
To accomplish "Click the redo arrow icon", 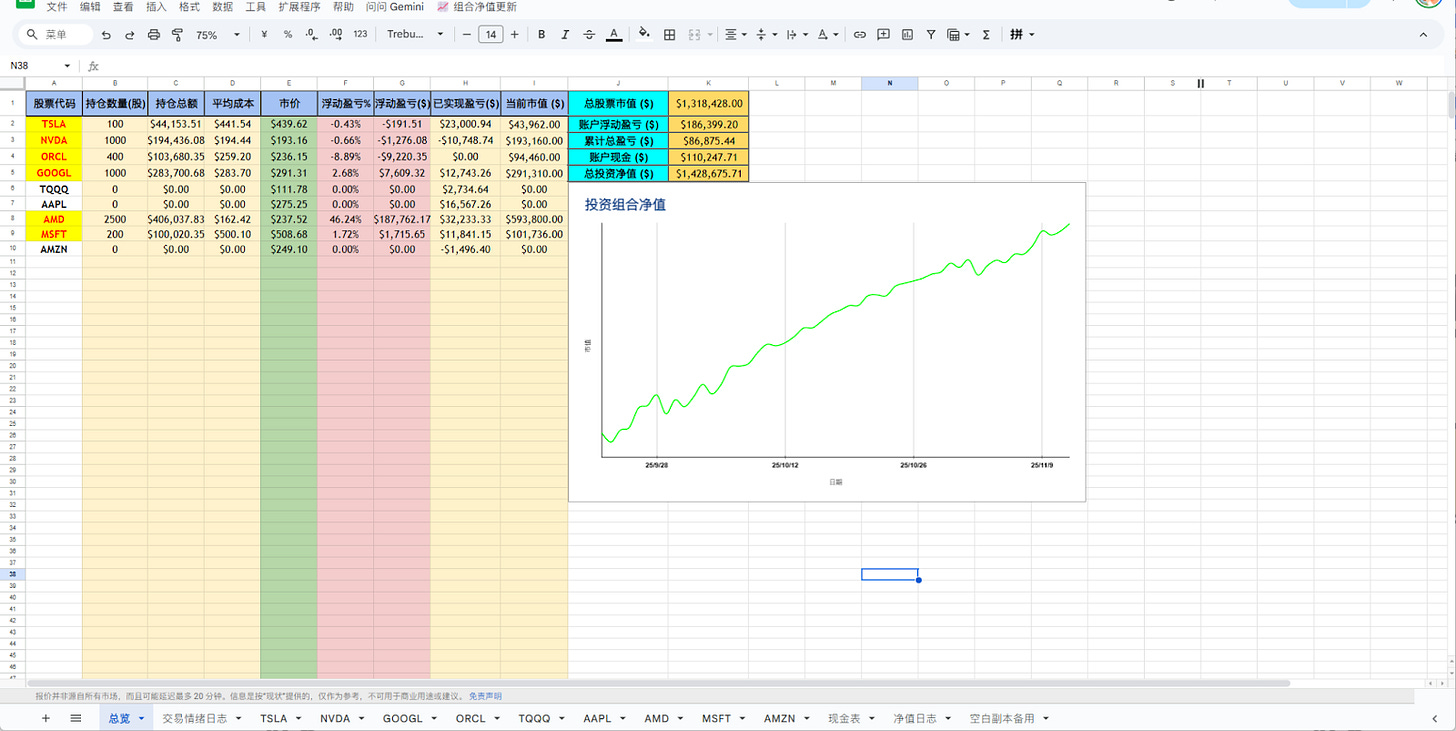I will 130,35.
